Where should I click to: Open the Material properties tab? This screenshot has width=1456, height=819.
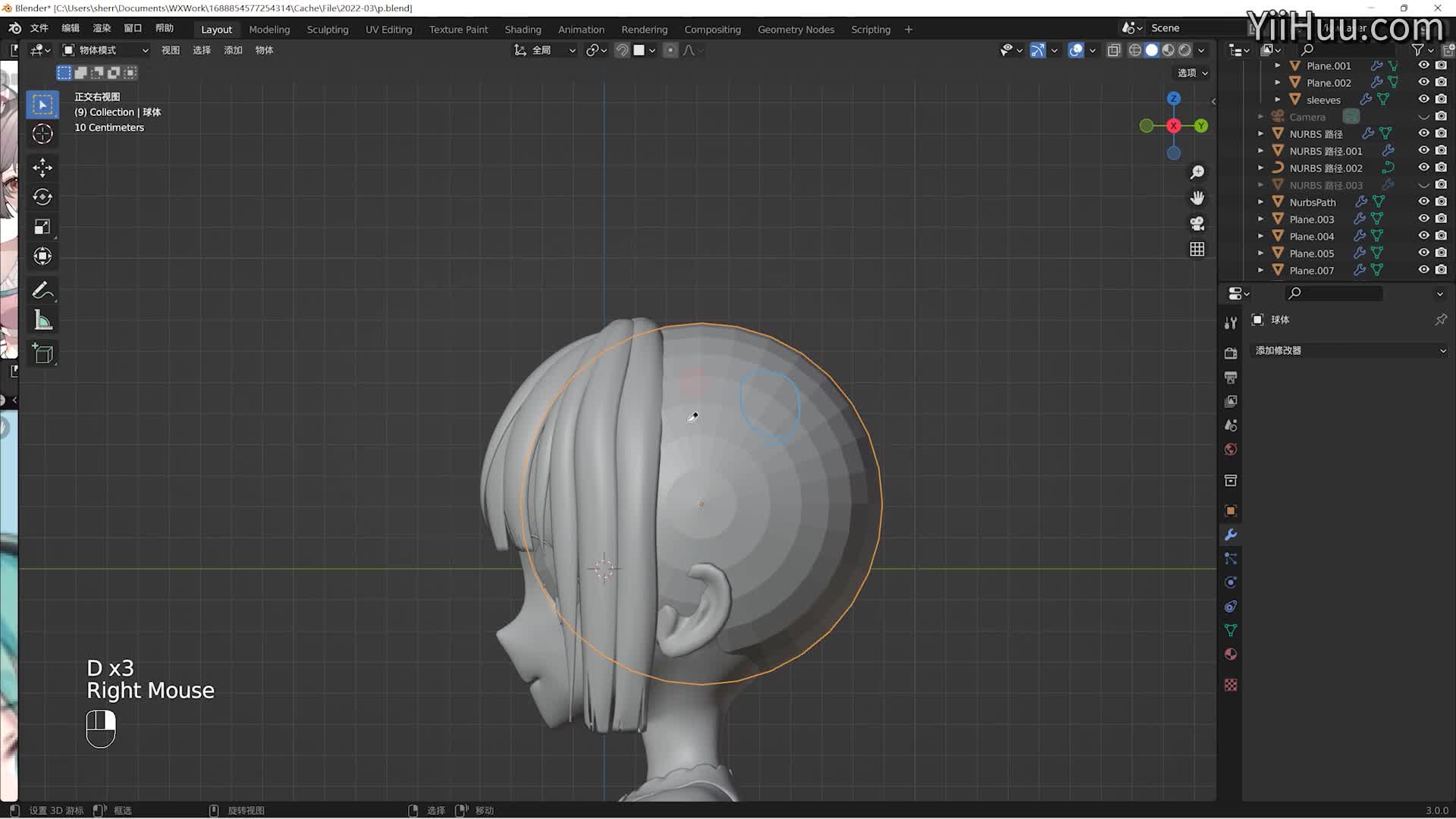tap(1231, 654)
